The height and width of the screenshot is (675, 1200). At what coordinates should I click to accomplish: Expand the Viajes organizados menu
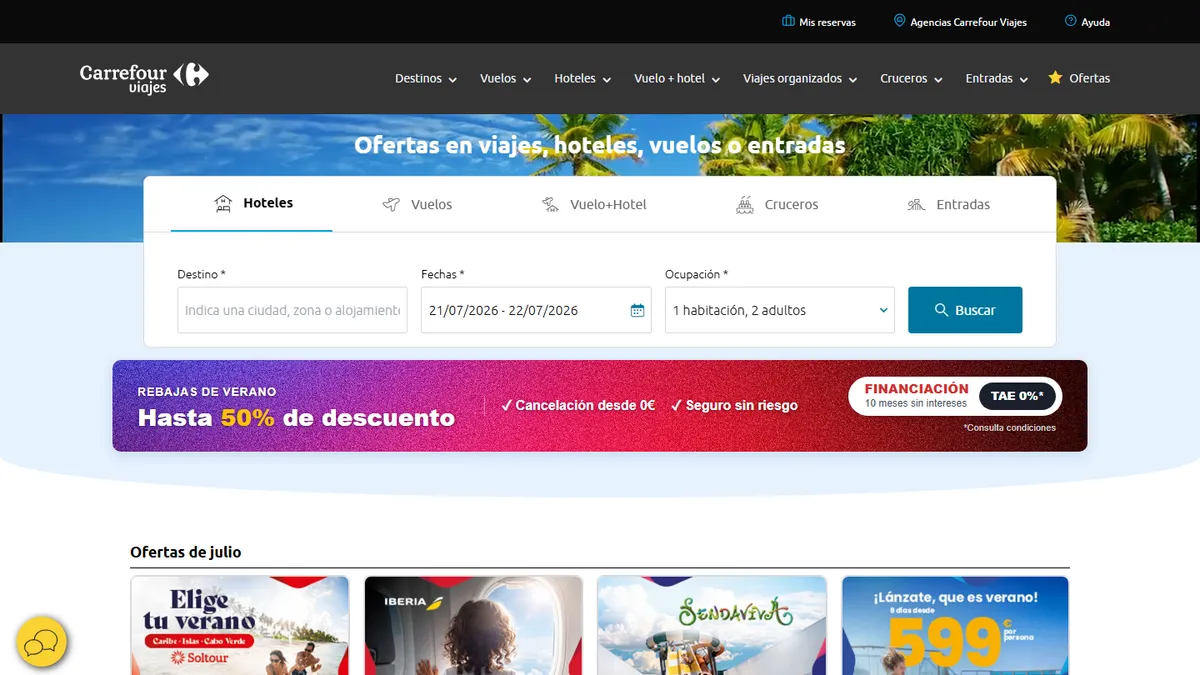coord(800,78)
